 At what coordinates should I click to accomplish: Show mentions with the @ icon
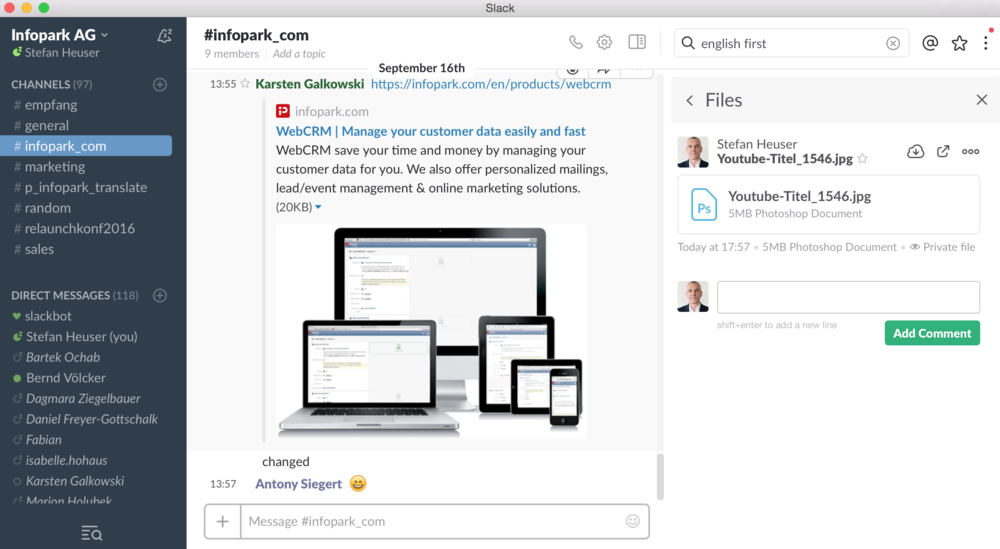click(x=930, y=43)
